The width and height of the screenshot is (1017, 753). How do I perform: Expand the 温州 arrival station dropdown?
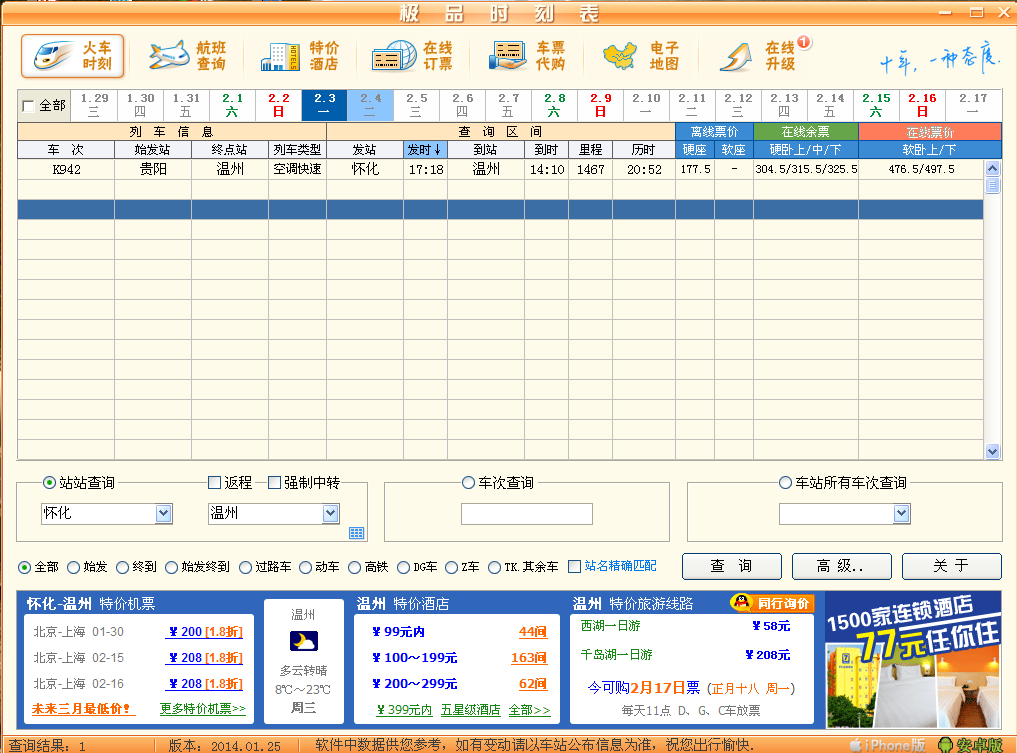pos(331,514)
